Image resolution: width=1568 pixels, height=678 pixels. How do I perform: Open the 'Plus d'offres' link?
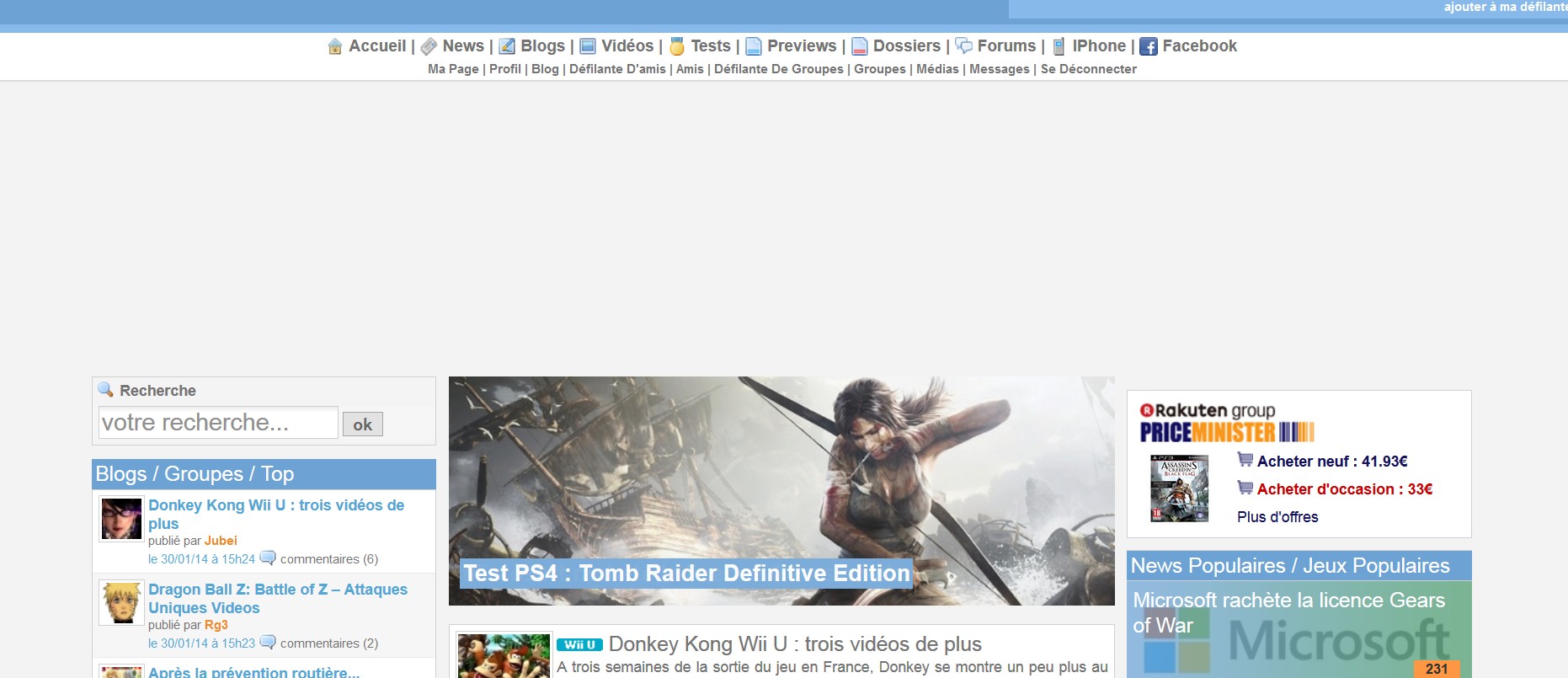coord(1277,517)
